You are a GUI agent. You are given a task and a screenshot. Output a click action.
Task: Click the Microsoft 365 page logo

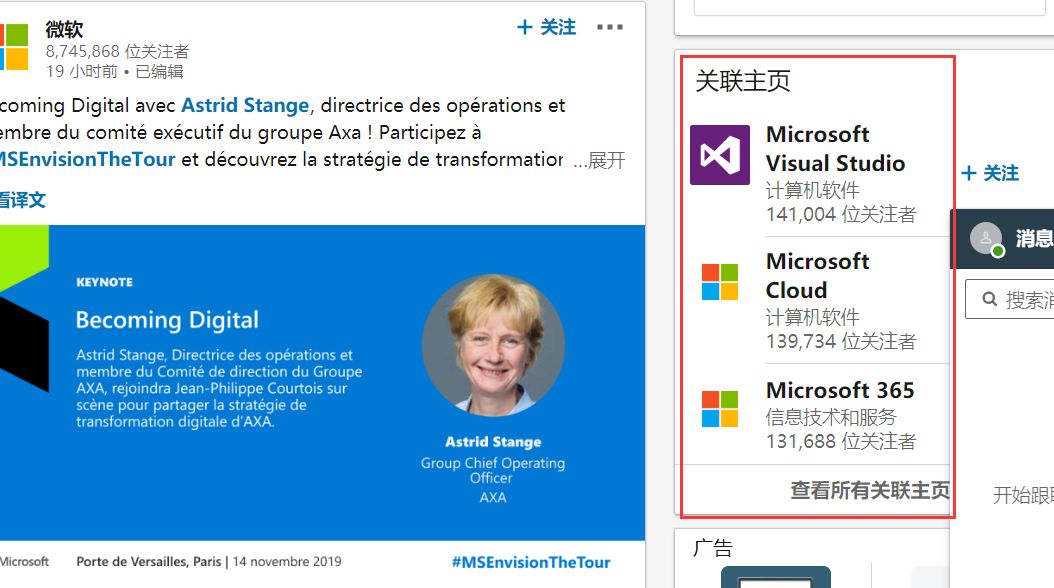tap(720, 408)
